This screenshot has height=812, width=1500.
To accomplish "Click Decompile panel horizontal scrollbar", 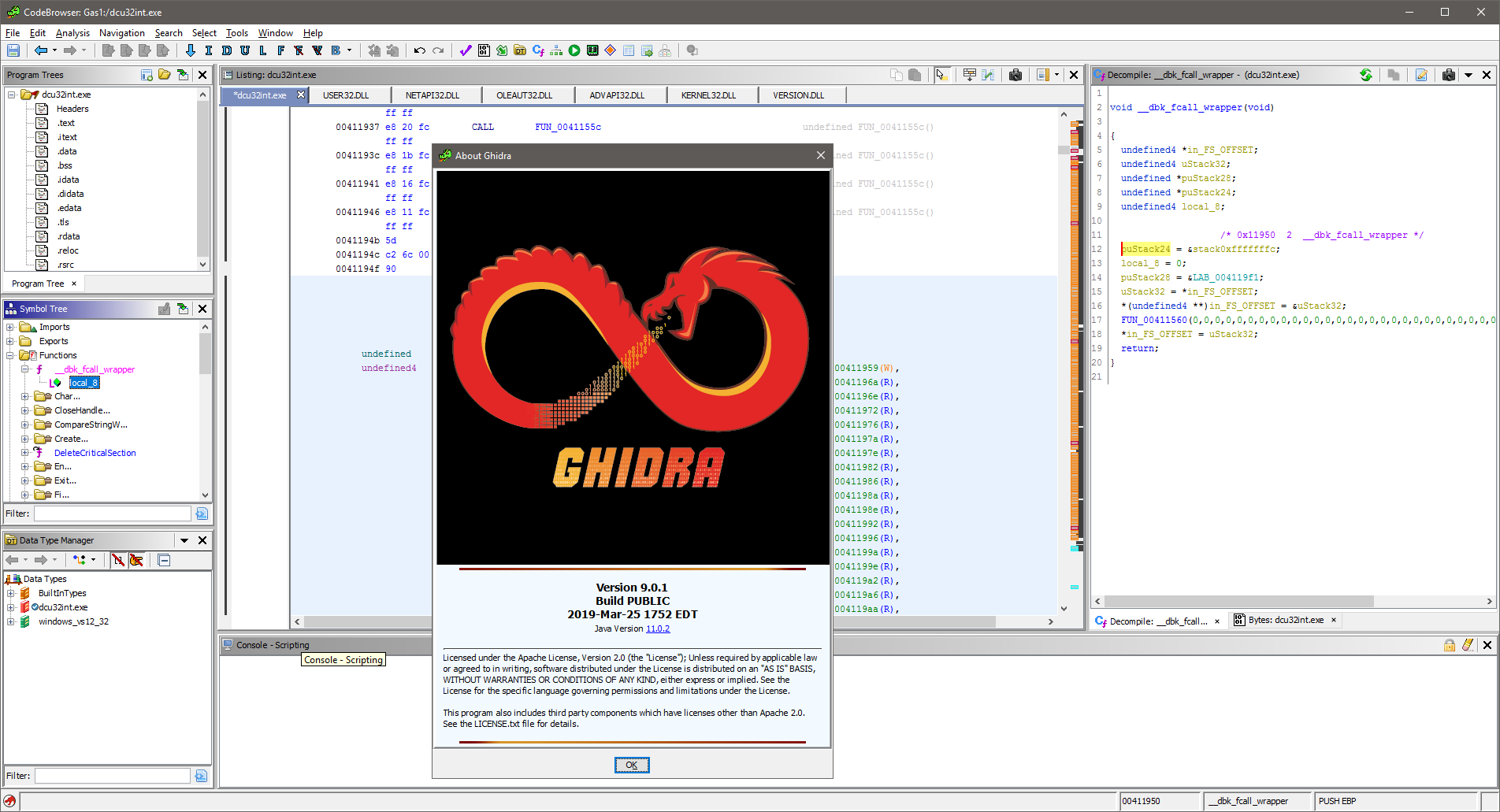I will [1239, 601].
